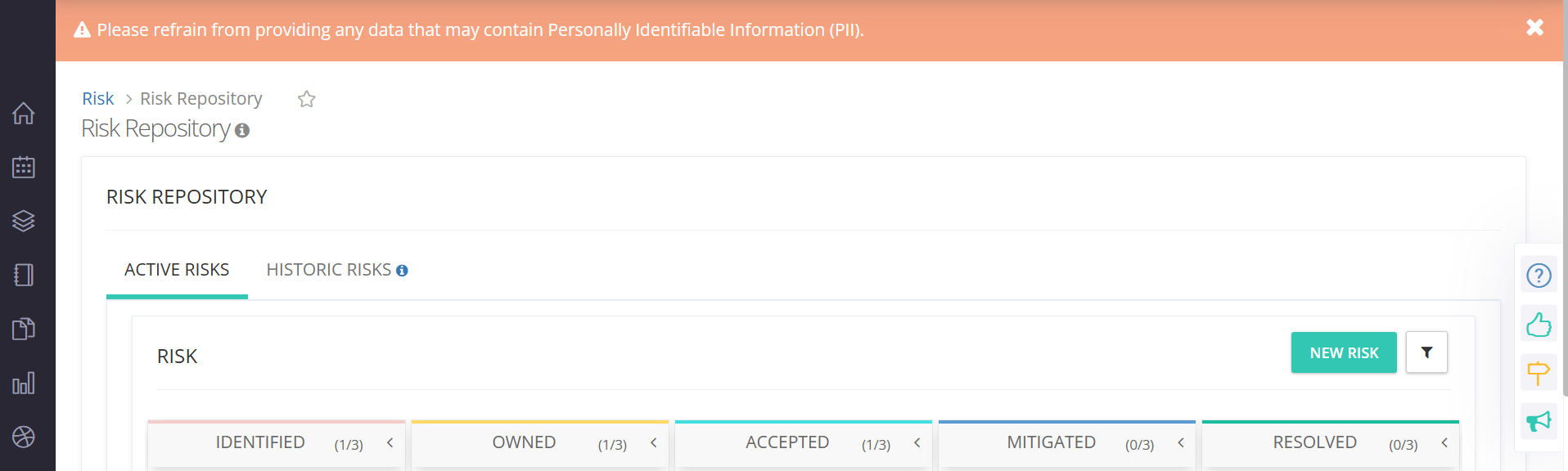Image resolution: width=1568 pixels, height=471 pixels.
Task: Select the Active Risks tab
Action: click(177, 270)
